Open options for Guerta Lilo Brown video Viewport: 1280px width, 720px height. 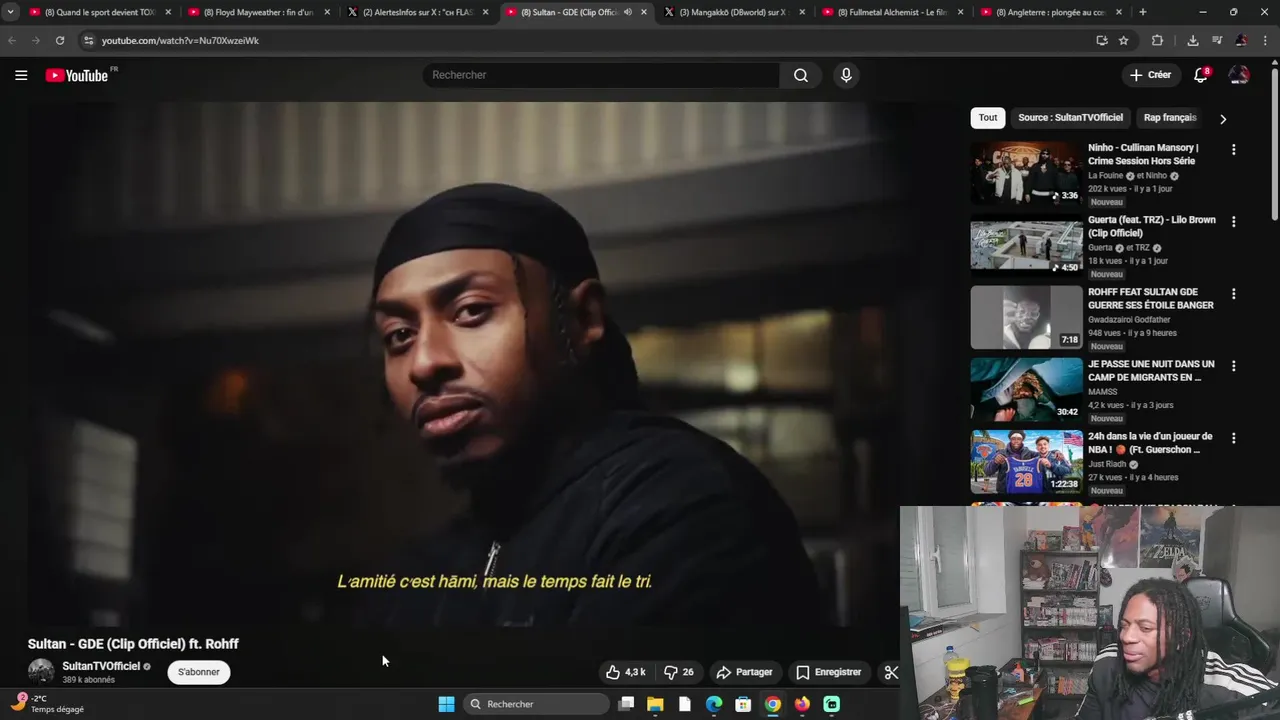click(x=1233, y=221)
